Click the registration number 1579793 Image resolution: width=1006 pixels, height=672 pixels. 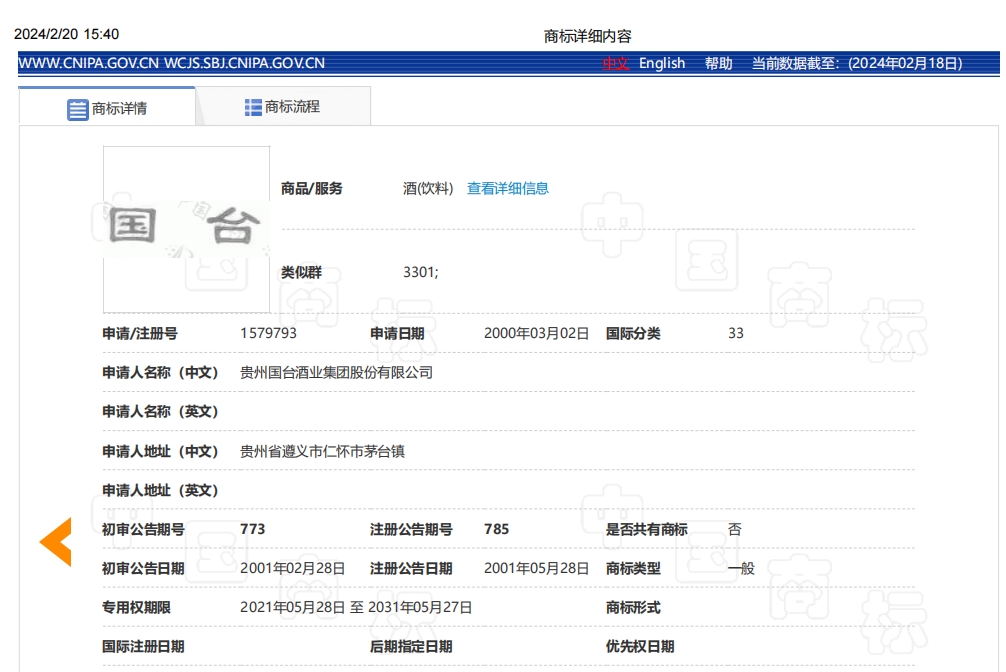(x=268, y=333)
